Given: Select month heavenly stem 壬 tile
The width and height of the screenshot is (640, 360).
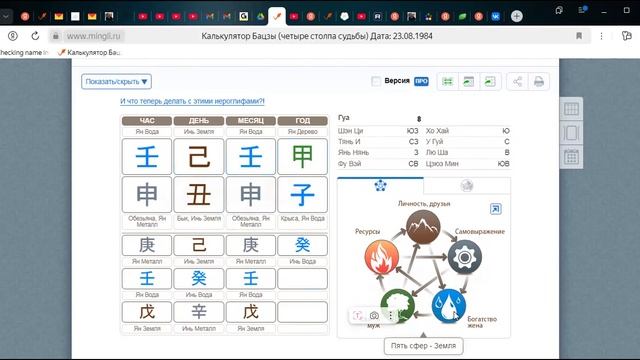Looking at the screenshot, I should 251,156.
